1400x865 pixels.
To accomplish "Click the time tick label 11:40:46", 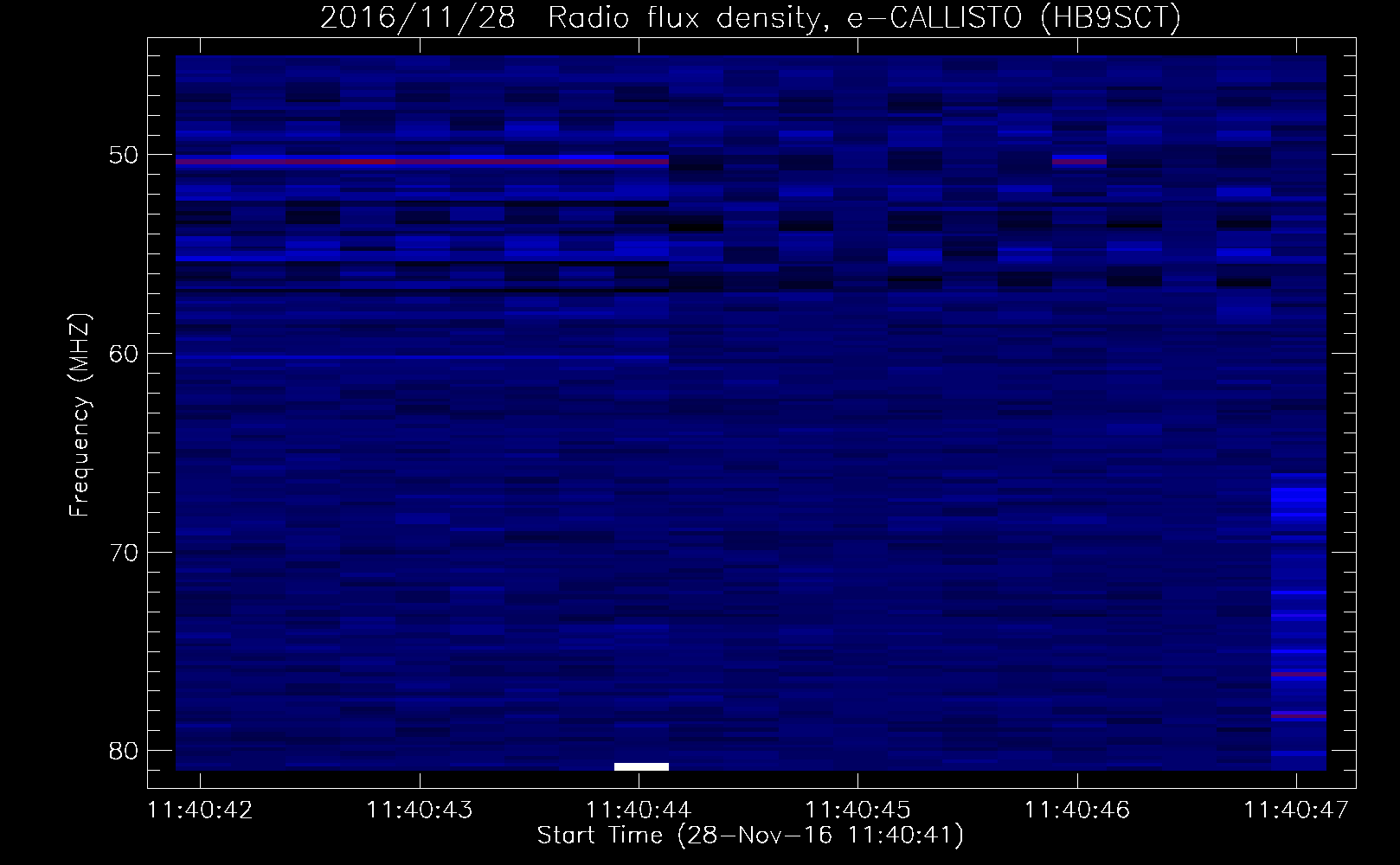I will tap(1077, 811).
